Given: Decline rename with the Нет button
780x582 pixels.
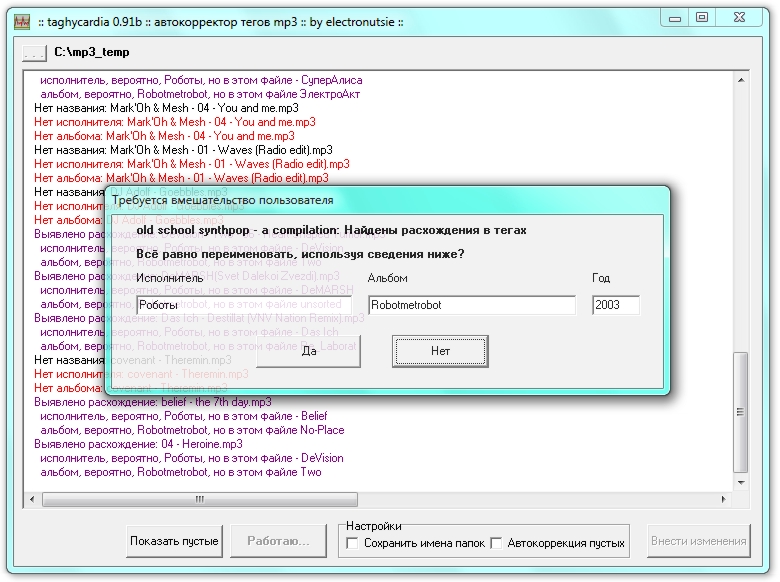Looking at the screenshot, I should pyautogui.click(x=440, y=351).
